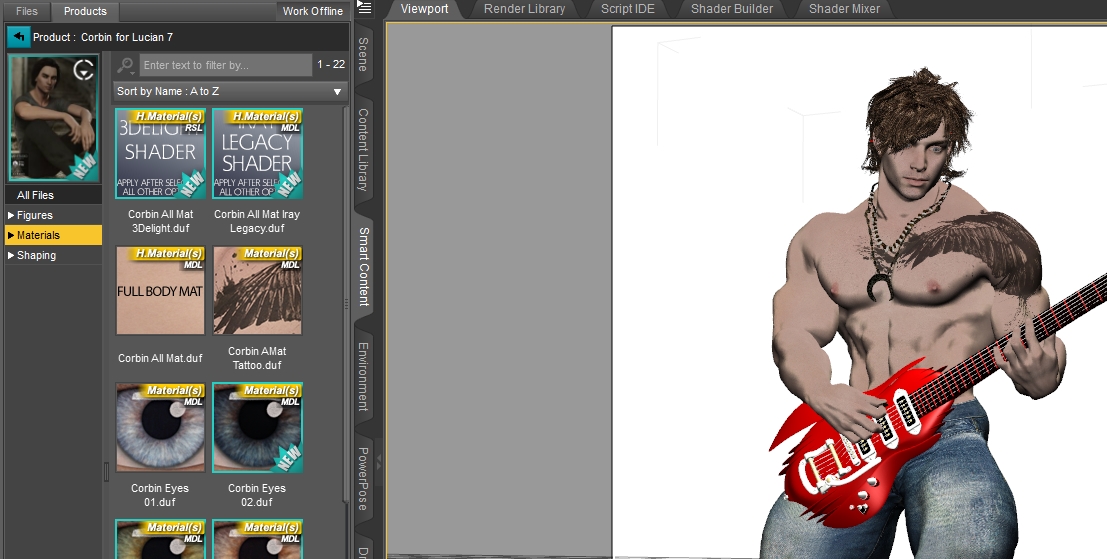Open the Render Library tab
Viewport: 1107px width, 559px height.
pyautogui.click(x=525, y=9)
